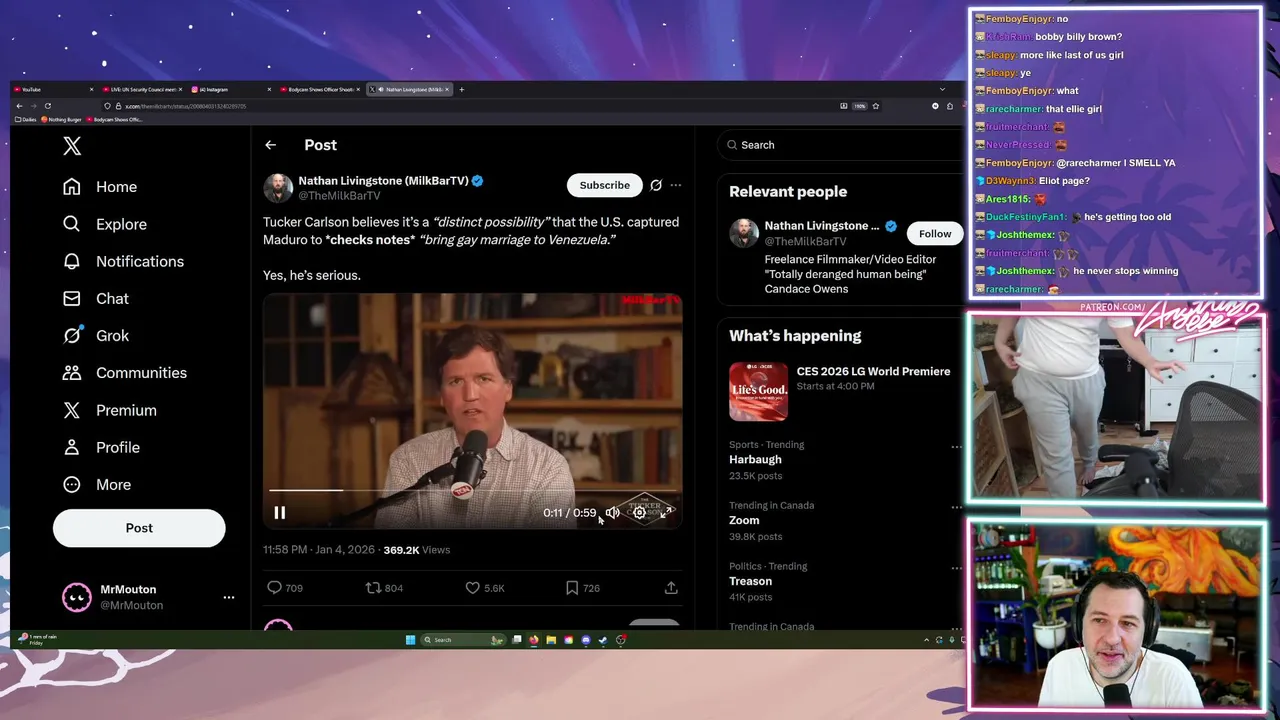
Task: Open the post's more options ellipsis
Action: pyautogui.click(x=676, y=185)
